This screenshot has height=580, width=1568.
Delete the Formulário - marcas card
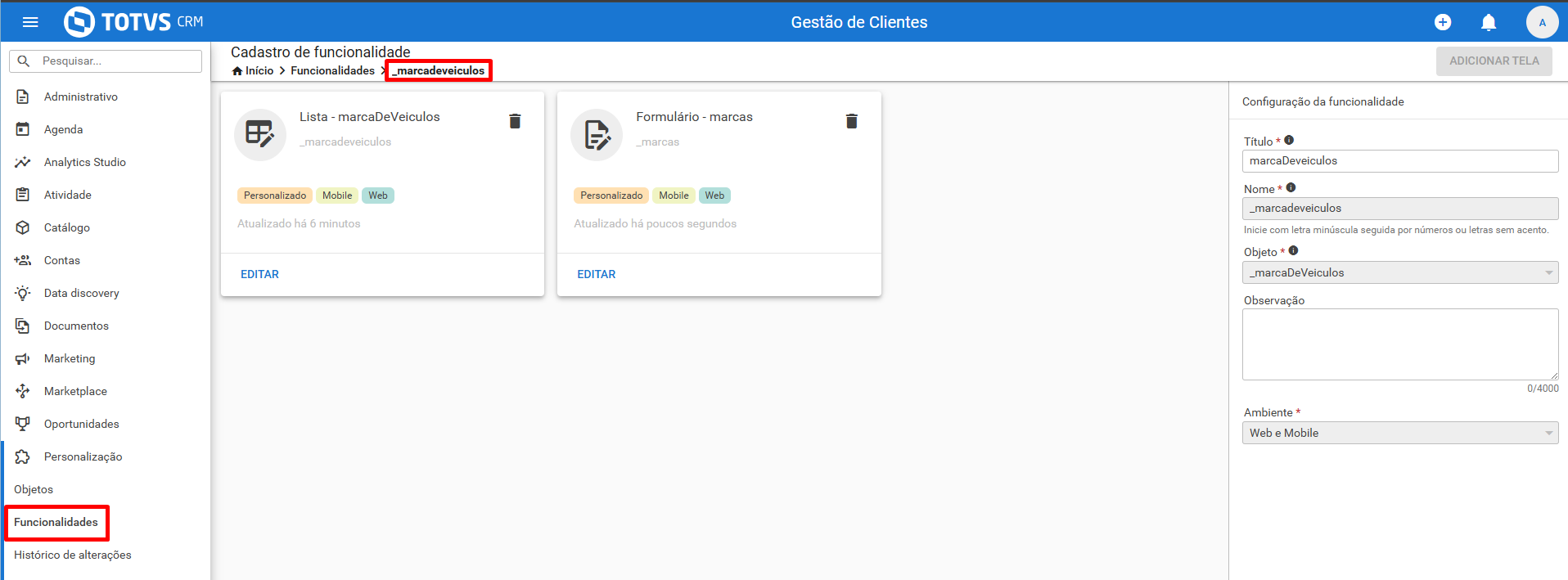coord(852,121)
